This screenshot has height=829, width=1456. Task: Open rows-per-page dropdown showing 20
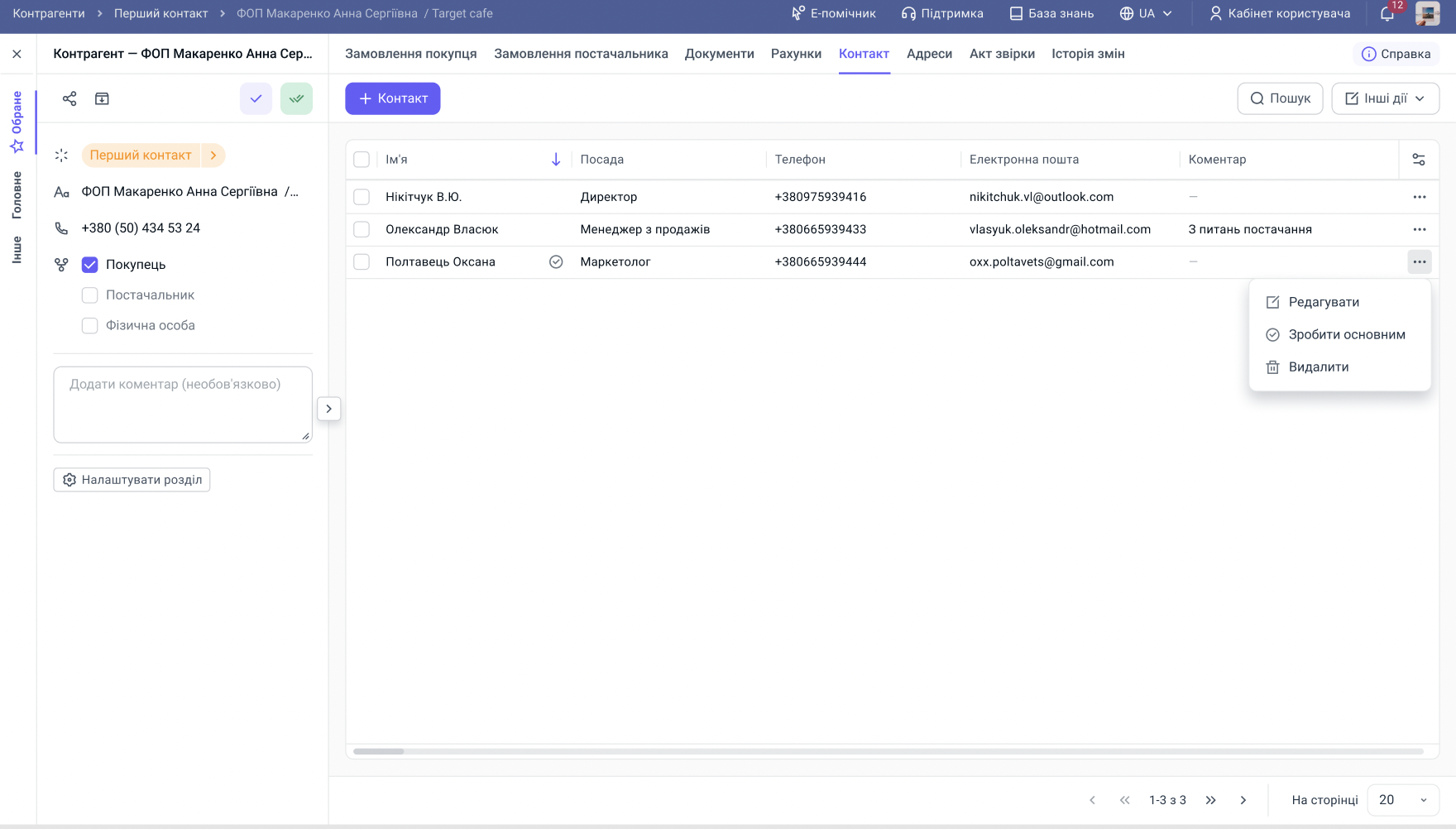(1403, 800)
